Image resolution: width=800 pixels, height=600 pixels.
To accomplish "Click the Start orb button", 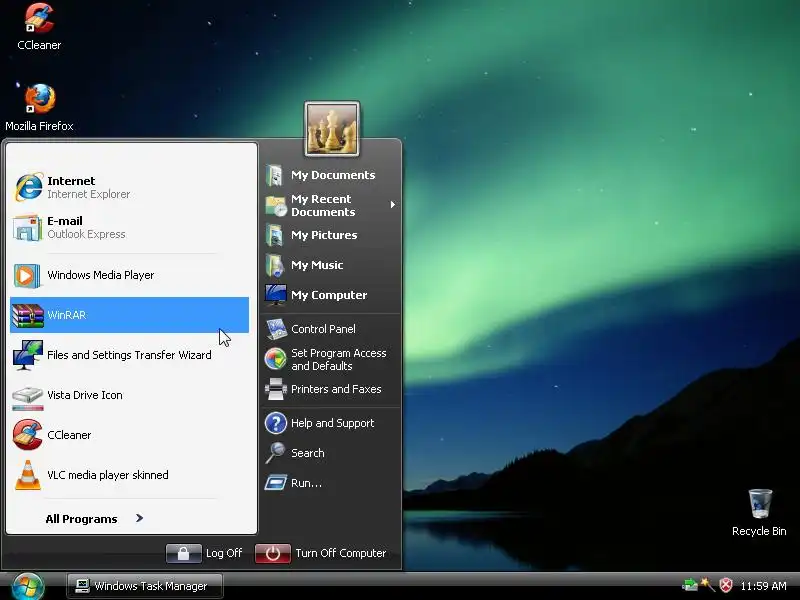I will (x=28, y=586).
